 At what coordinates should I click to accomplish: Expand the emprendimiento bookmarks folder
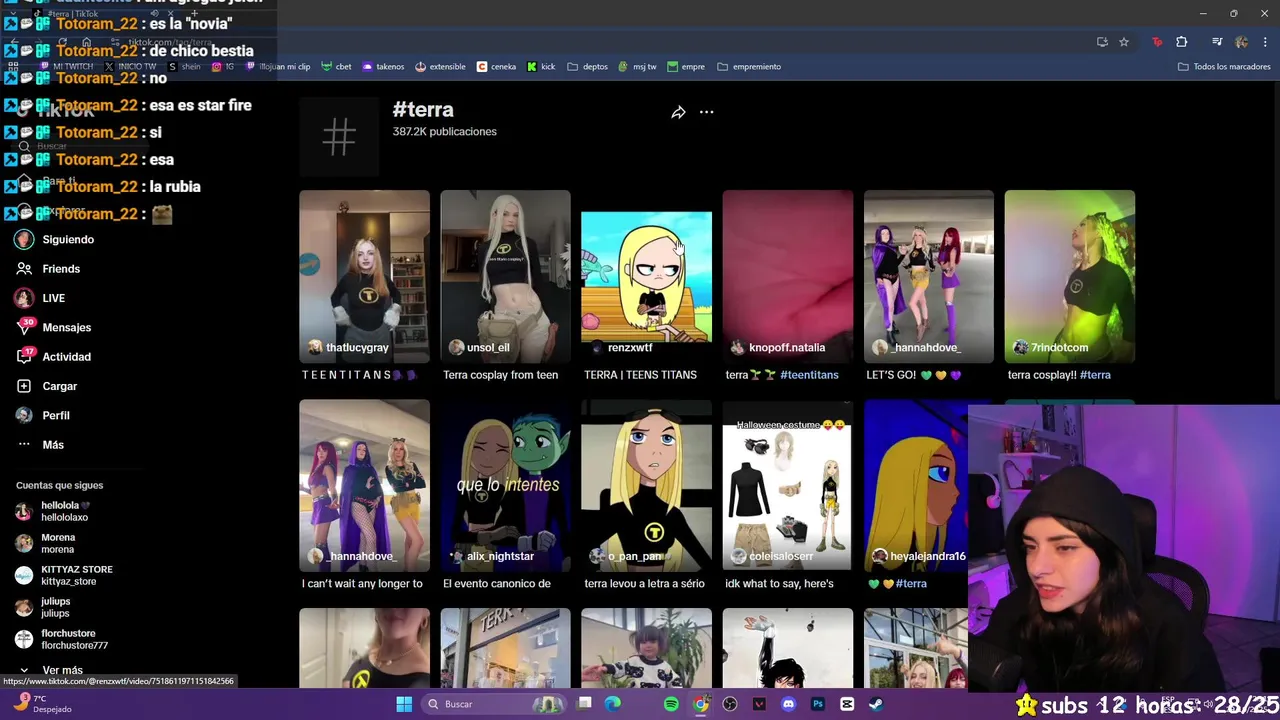[749, 67]
